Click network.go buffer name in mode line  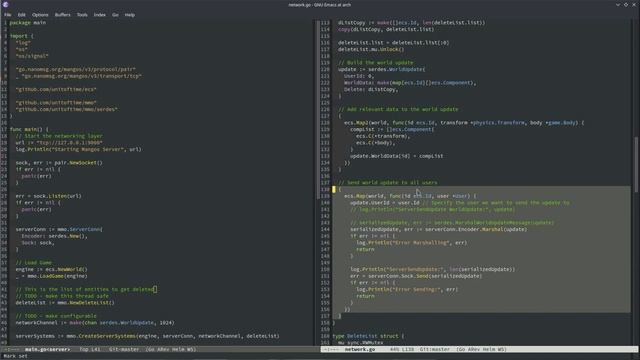click(360, 349)
